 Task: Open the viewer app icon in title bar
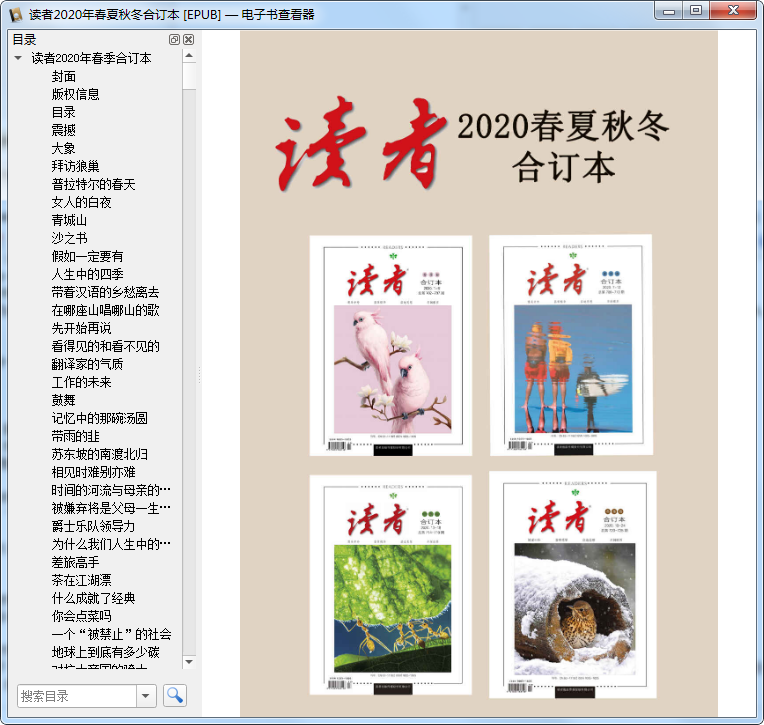pyautogui.click(x=16, y=15)
